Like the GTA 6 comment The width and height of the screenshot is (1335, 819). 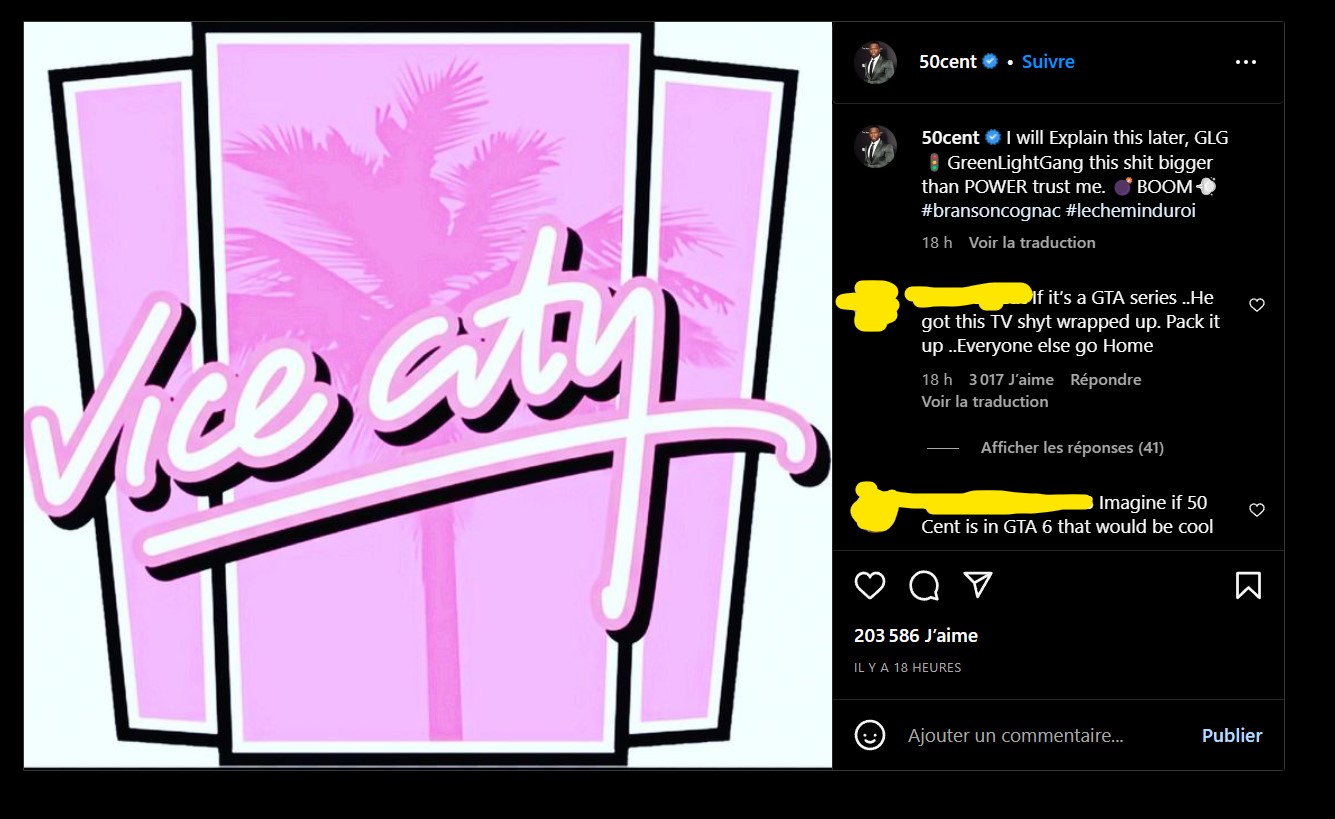click(1257, 510)
